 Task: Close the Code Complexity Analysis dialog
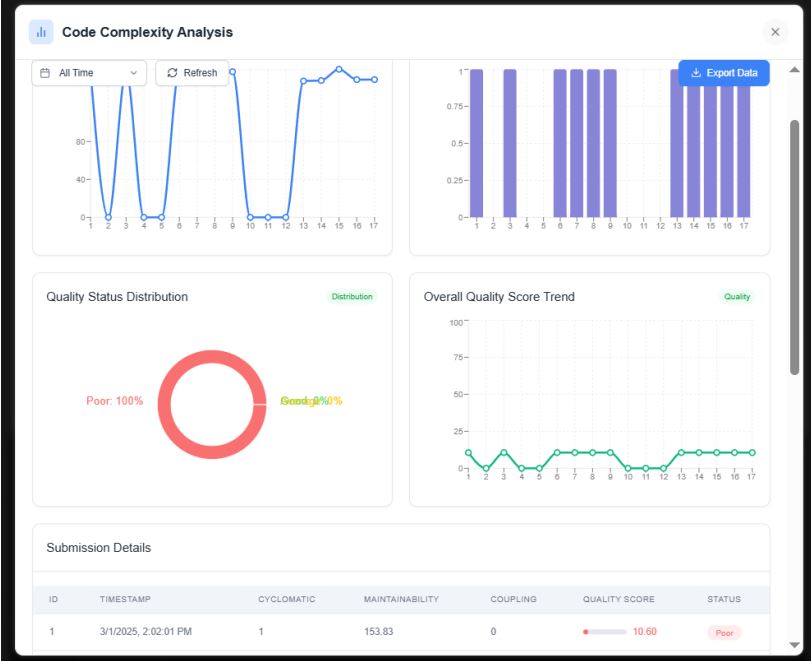point(775,32)
